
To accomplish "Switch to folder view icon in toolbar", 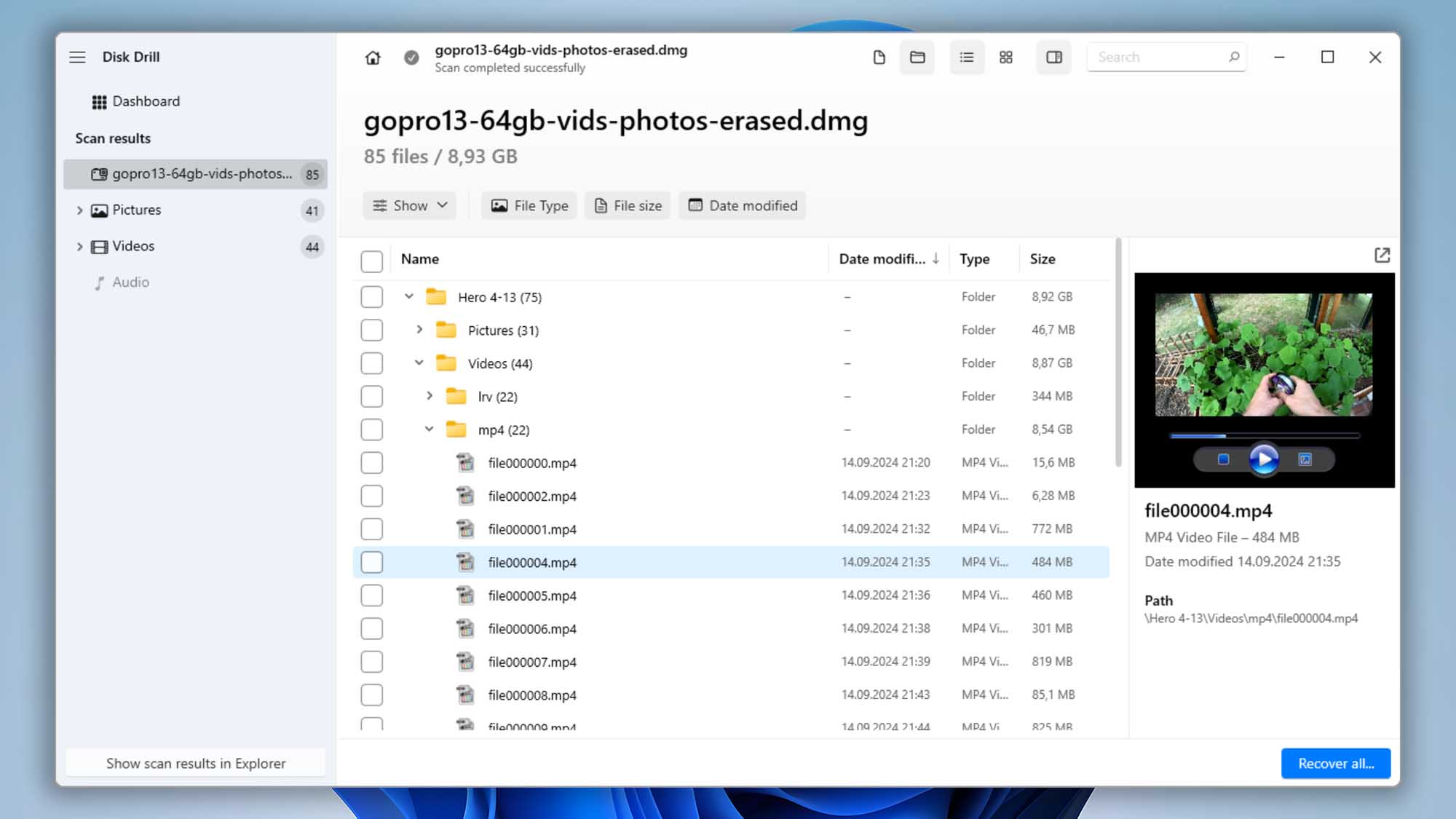I will (917, 58).
